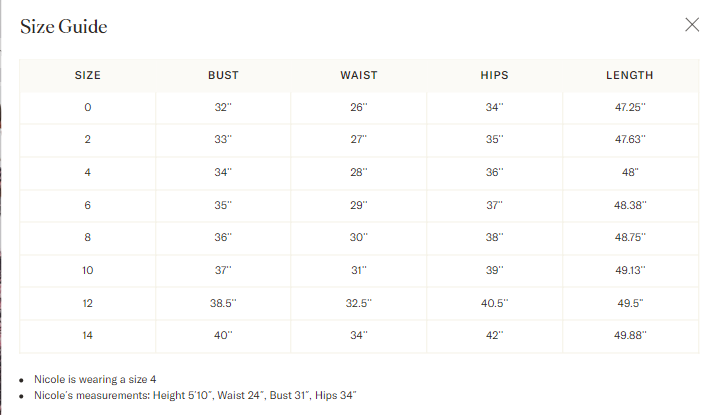Select the size 0 row label
This screenshot has width=712, height=415.
(88, 107)
